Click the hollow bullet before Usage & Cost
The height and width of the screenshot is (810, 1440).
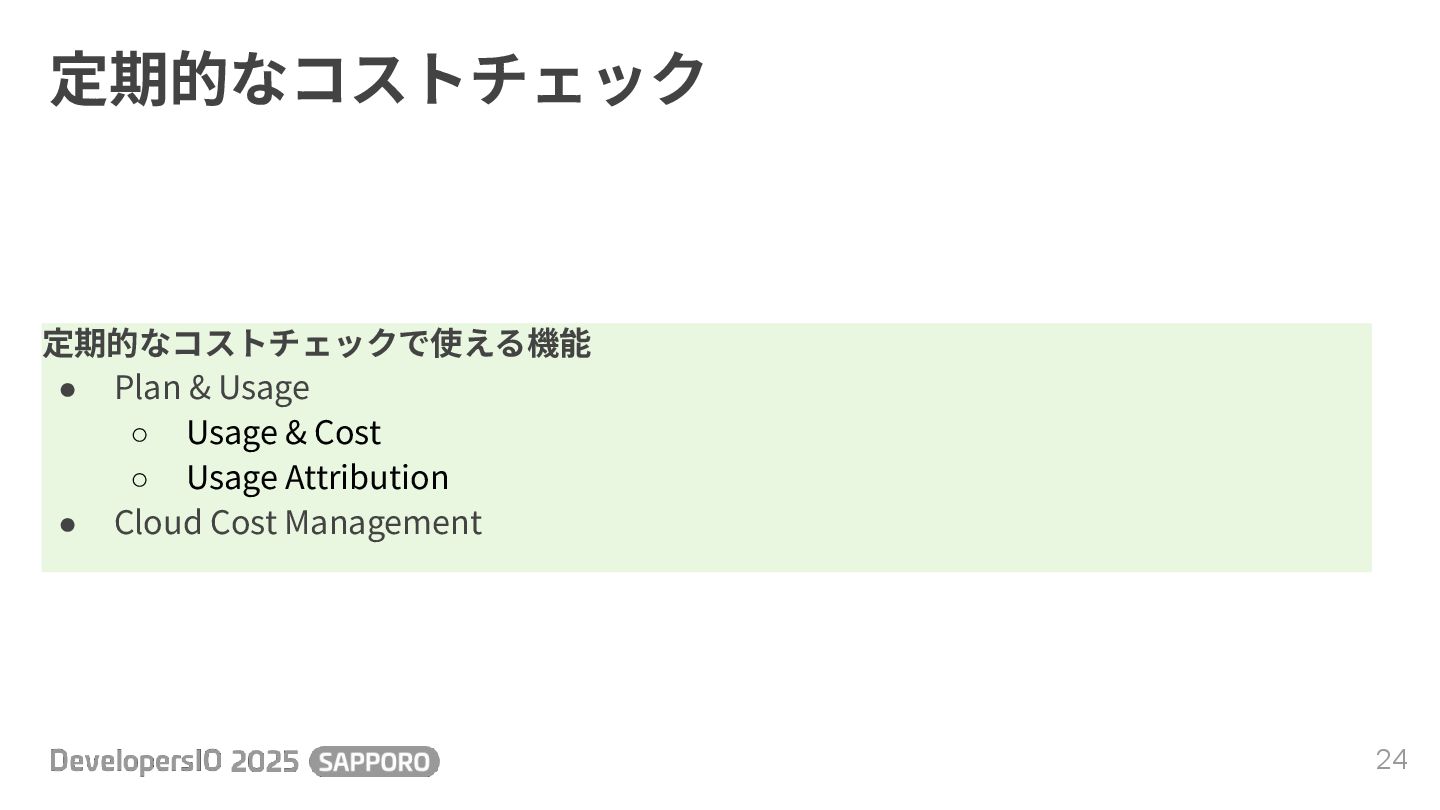point(140,434)
